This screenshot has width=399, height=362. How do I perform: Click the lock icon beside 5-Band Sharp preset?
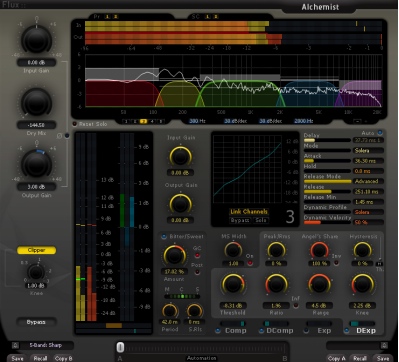(15, 345)
